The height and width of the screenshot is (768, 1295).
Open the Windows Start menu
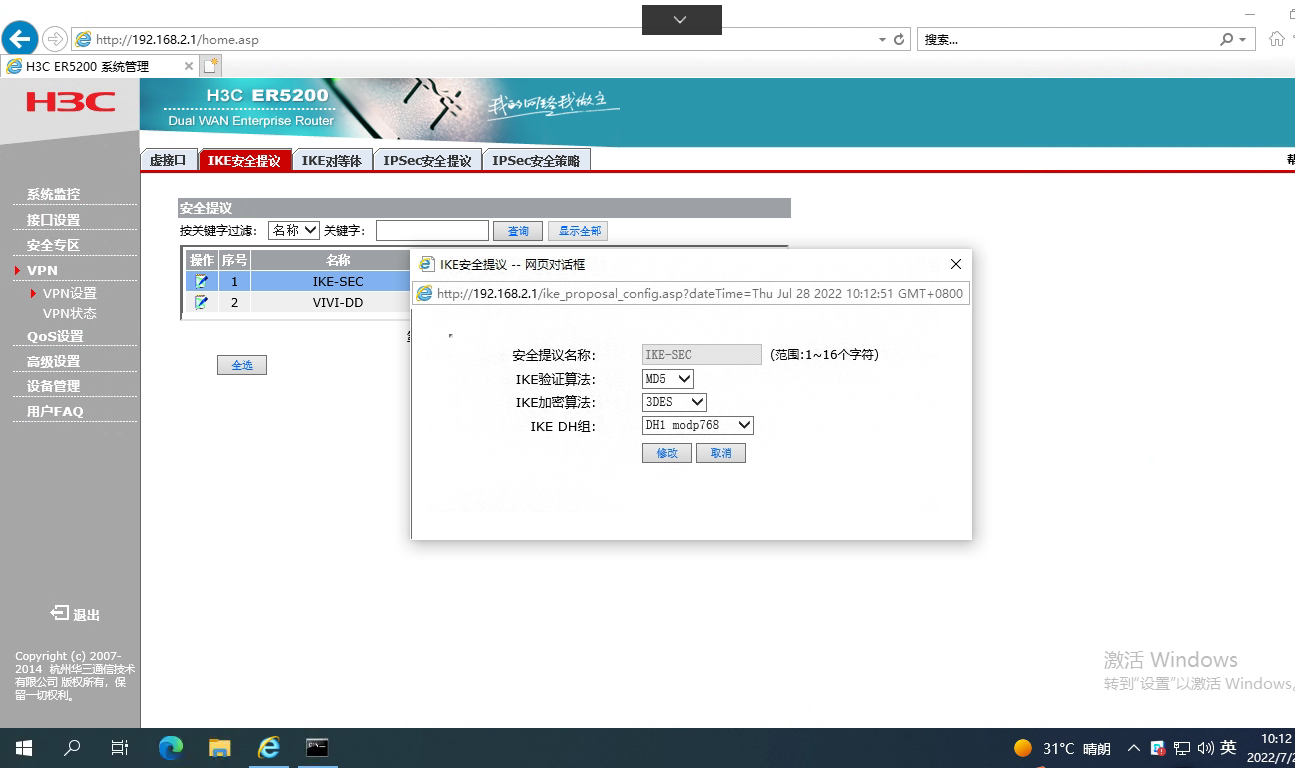coord(24,748)
